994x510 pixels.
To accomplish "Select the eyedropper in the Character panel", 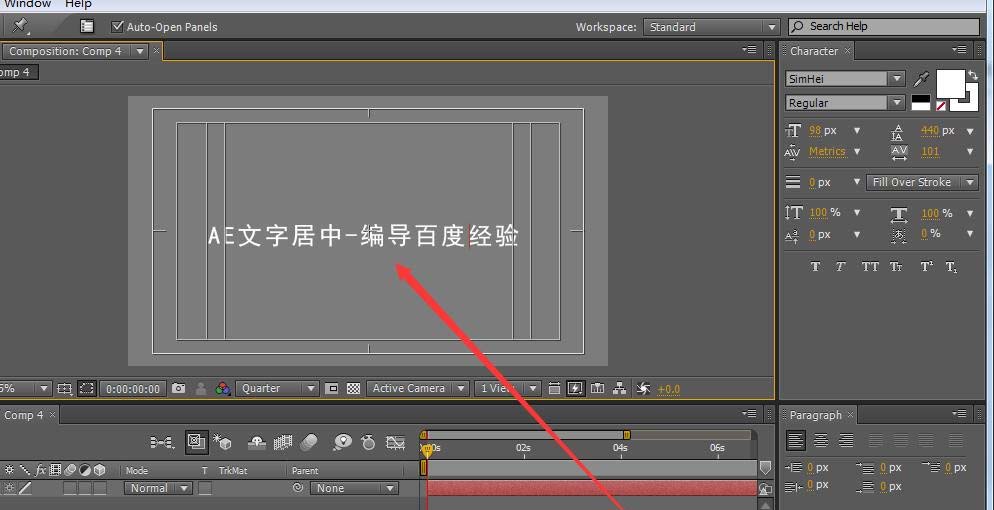I will (x=922, y=79).
